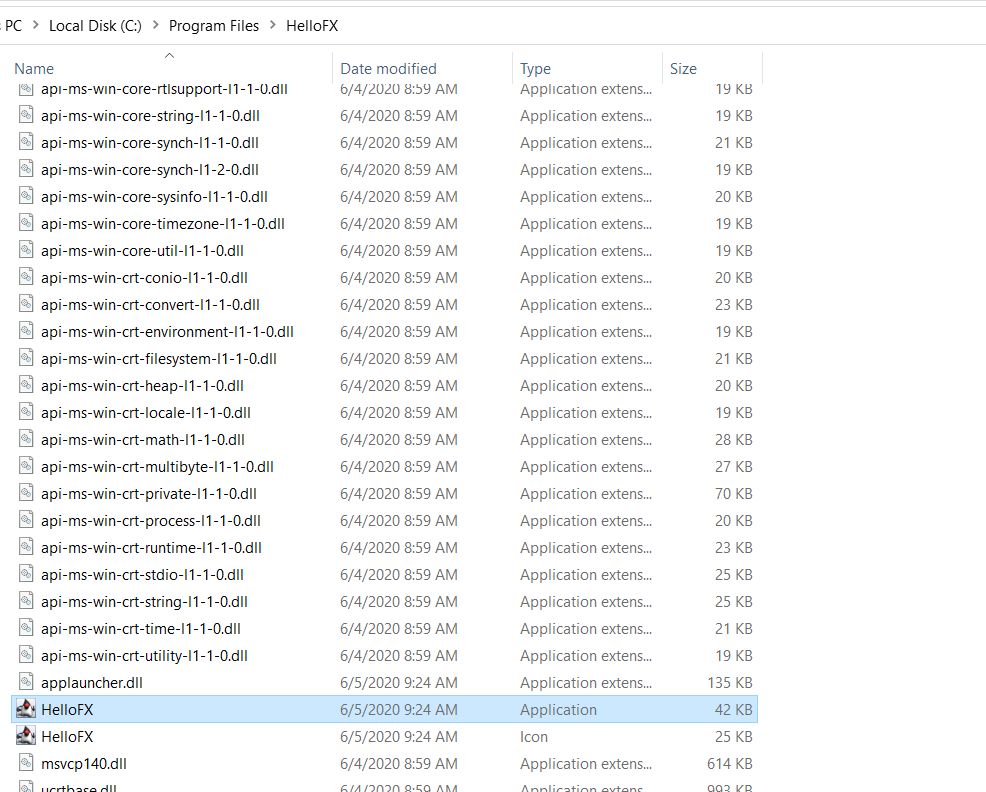Click icon of api-ms-win-crt-process-l1-1-0.dll

(26, 521)
